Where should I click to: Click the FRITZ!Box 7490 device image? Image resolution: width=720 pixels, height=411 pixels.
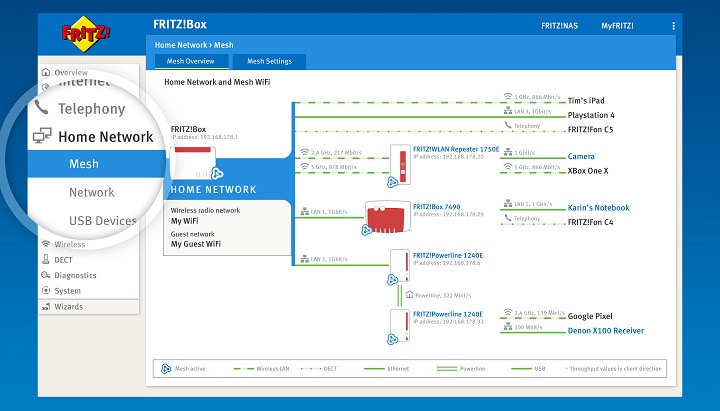coord(388,217)
